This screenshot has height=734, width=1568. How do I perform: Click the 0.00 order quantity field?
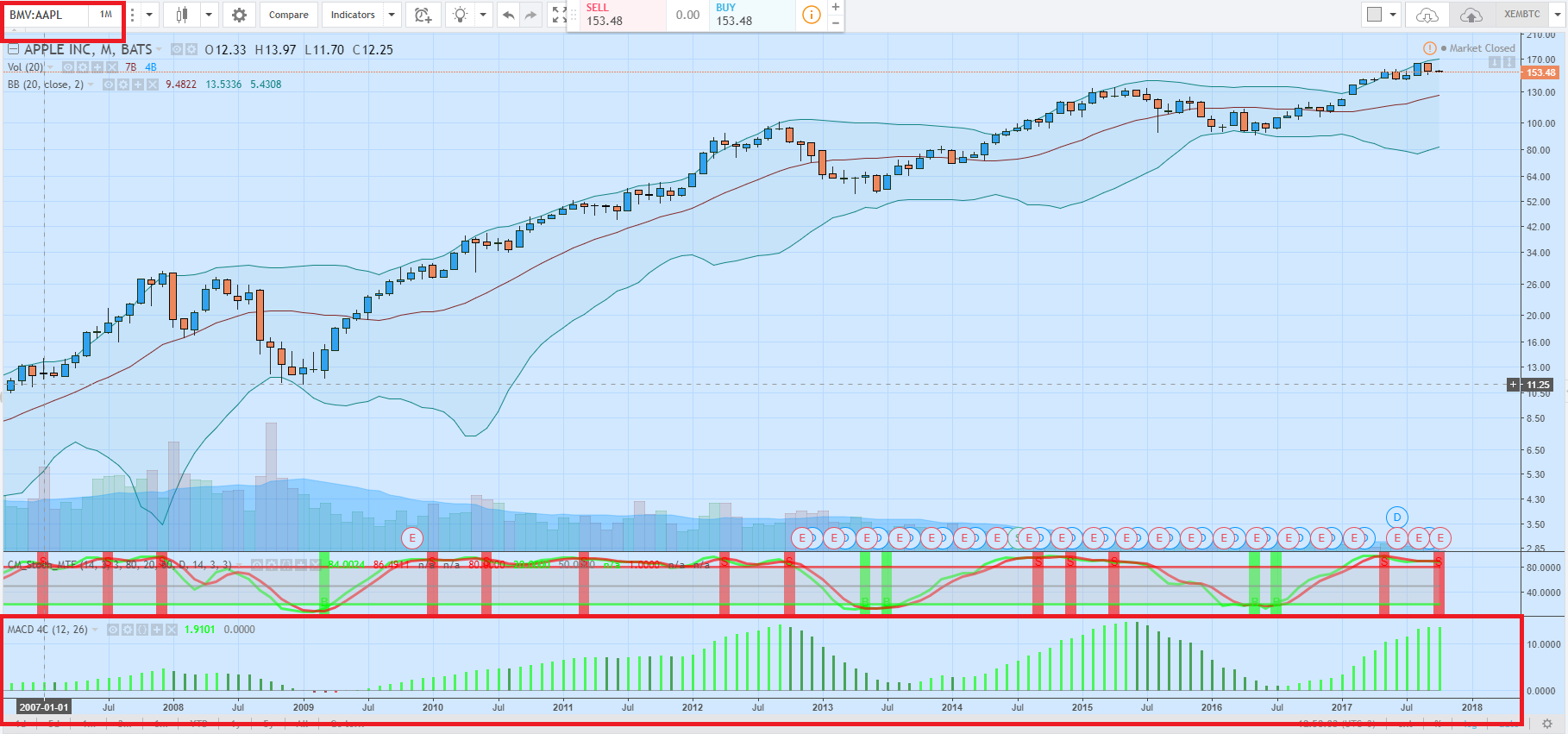pos(687,15)
